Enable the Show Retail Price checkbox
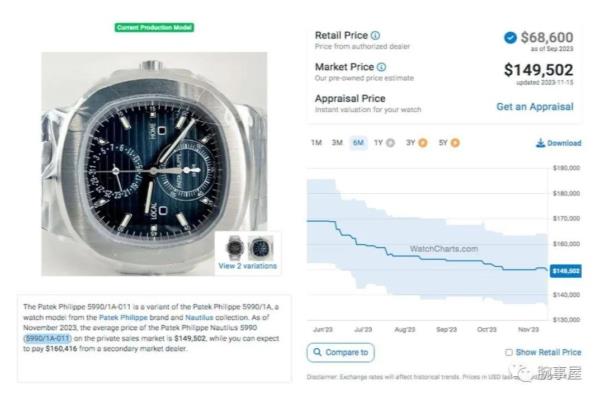This screenshot has width=600, height=400. tap(509, 352)
